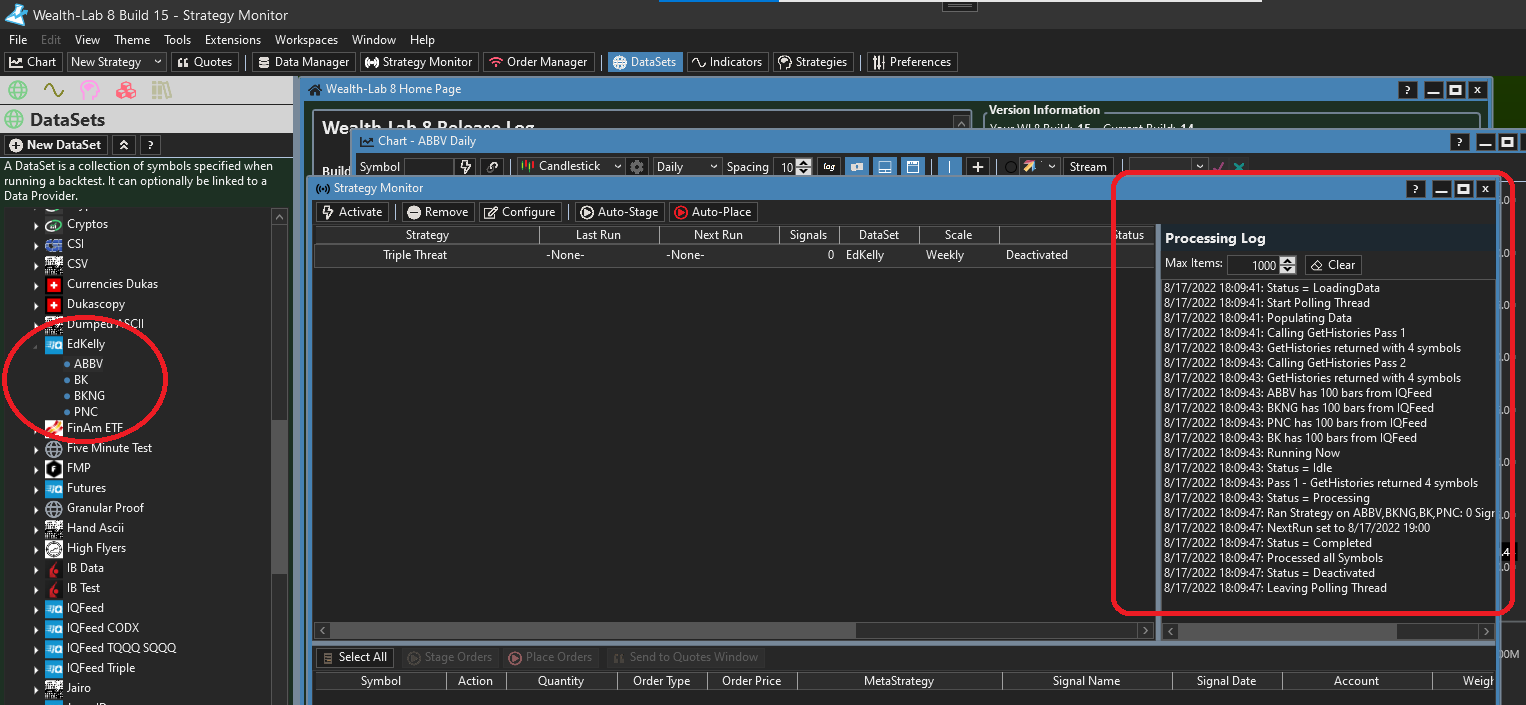Open the books library tab icon
Screen dimensions: 1526x705
click(x=162, y=90)
